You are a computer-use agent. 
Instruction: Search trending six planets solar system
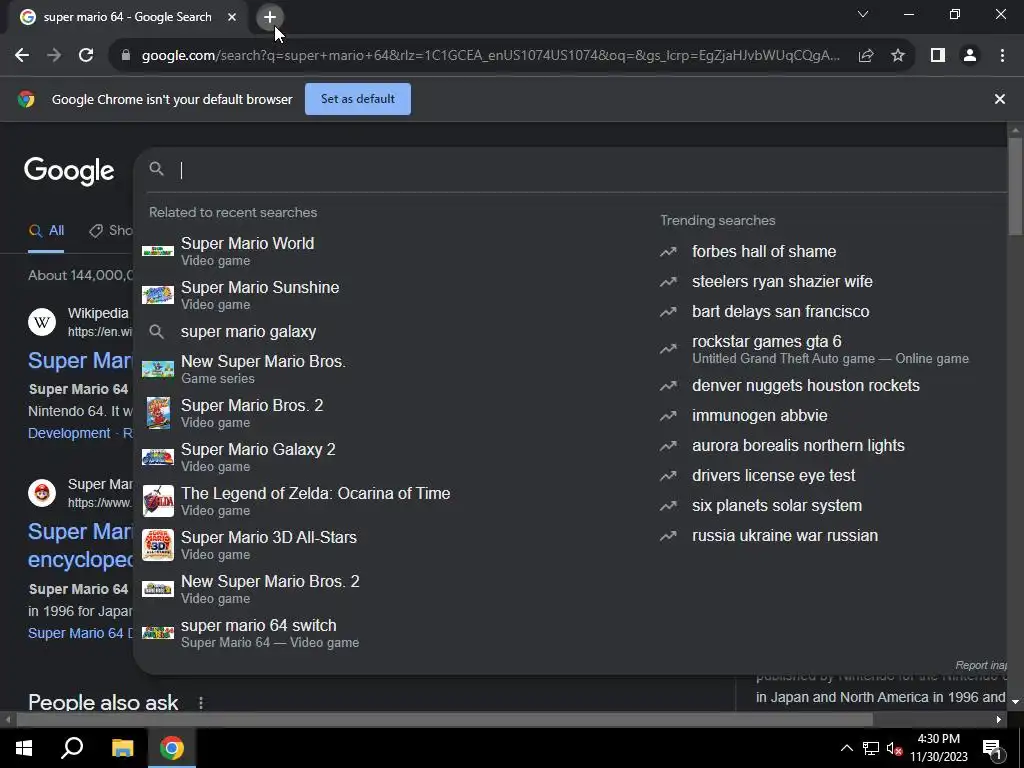[776, 505]
